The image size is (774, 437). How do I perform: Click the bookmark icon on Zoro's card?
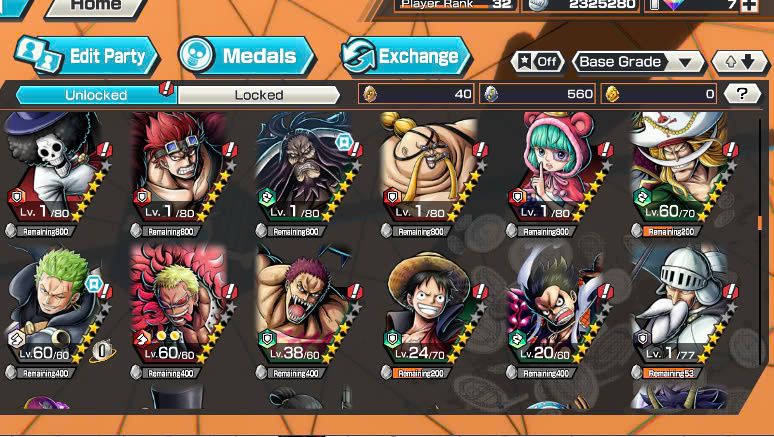click(x=93, y=284)
